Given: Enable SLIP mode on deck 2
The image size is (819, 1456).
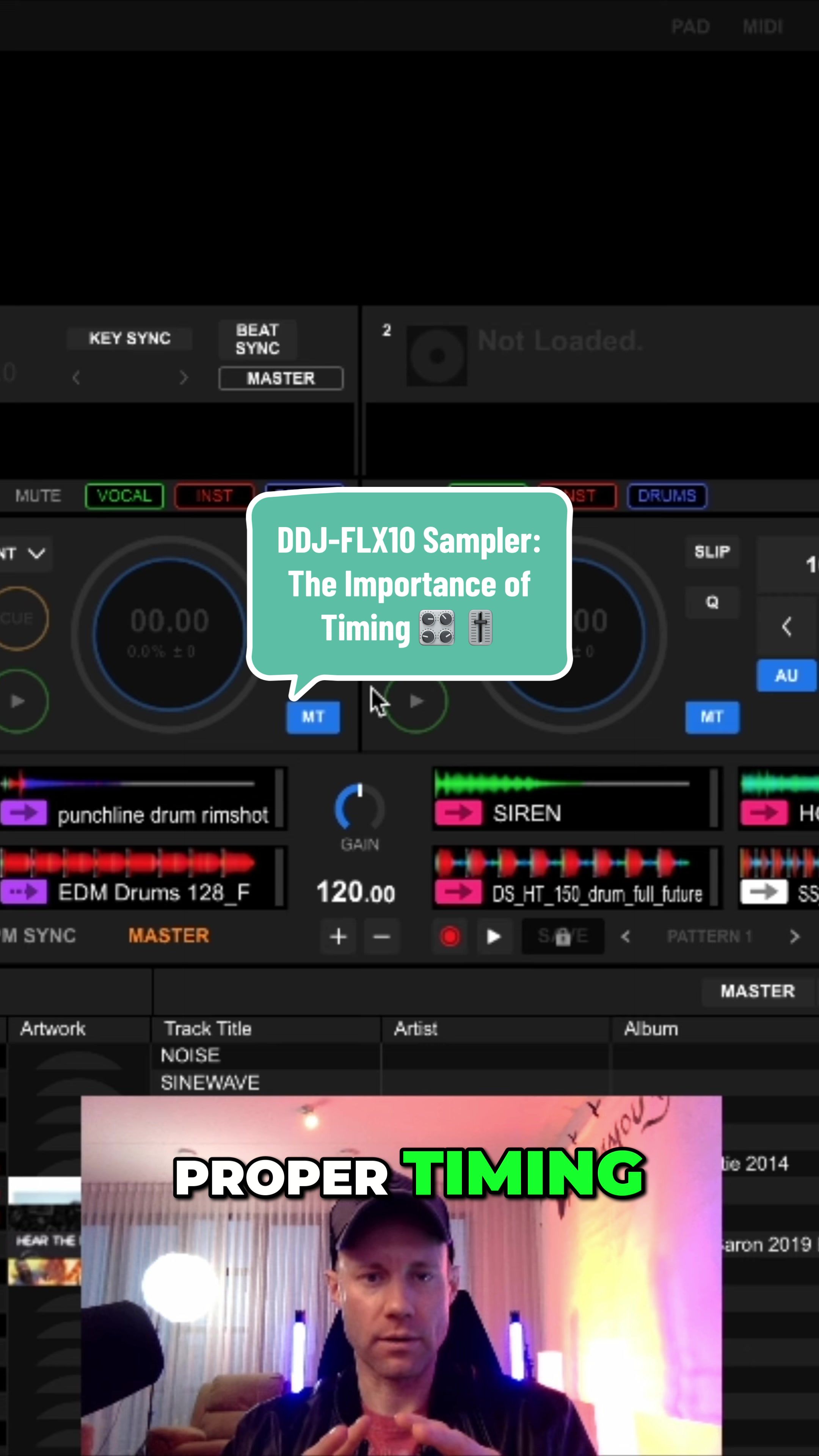Looking at the screenshot, I should [x=712, y=552].
